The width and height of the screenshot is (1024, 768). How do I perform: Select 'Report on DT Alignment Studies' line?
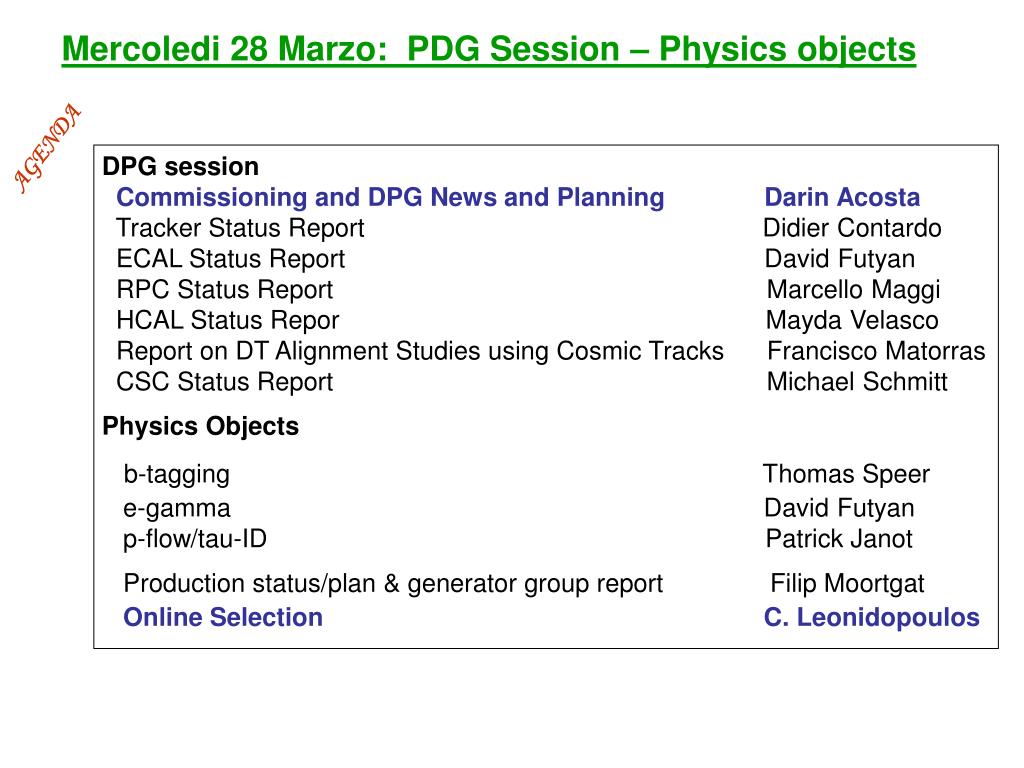[x=420, y=351]
